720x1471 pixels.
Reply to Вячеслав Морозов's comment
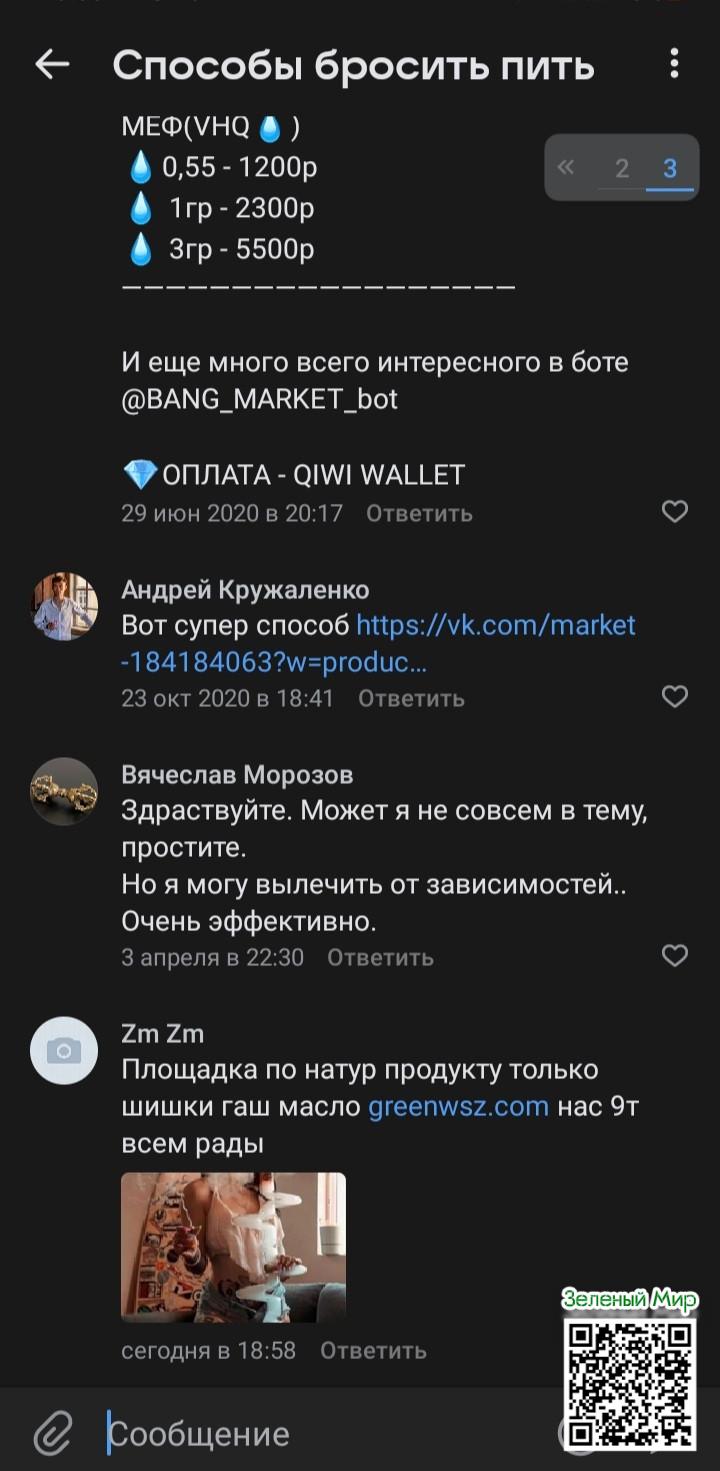pyautogui.click(x=380, y=957)
